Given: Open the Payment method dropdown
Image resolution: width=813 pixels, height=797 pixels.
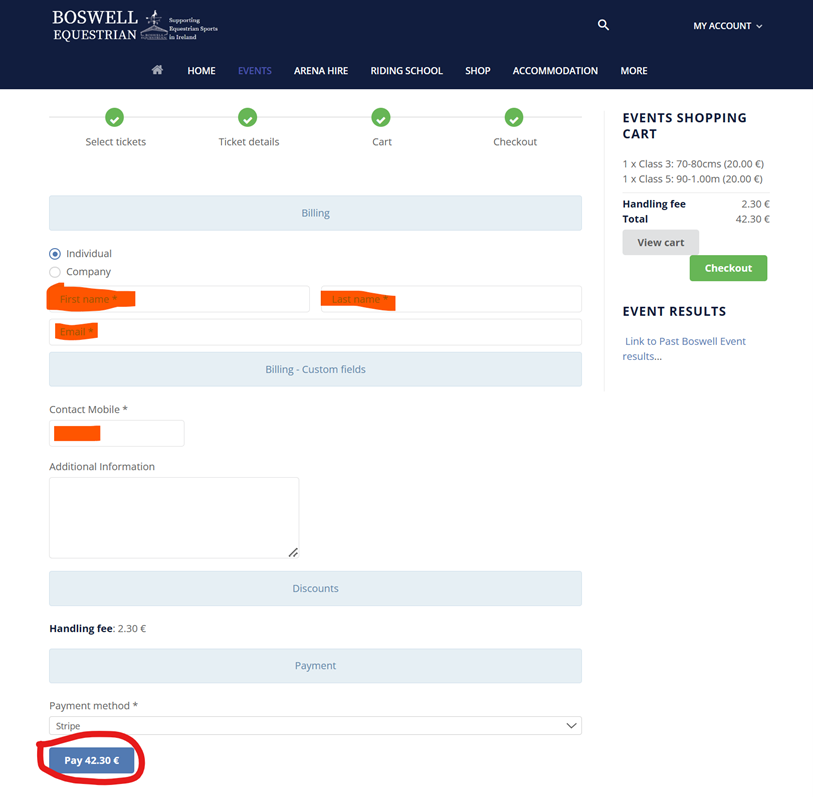Looking at the screenshot, I should point(315,725).
